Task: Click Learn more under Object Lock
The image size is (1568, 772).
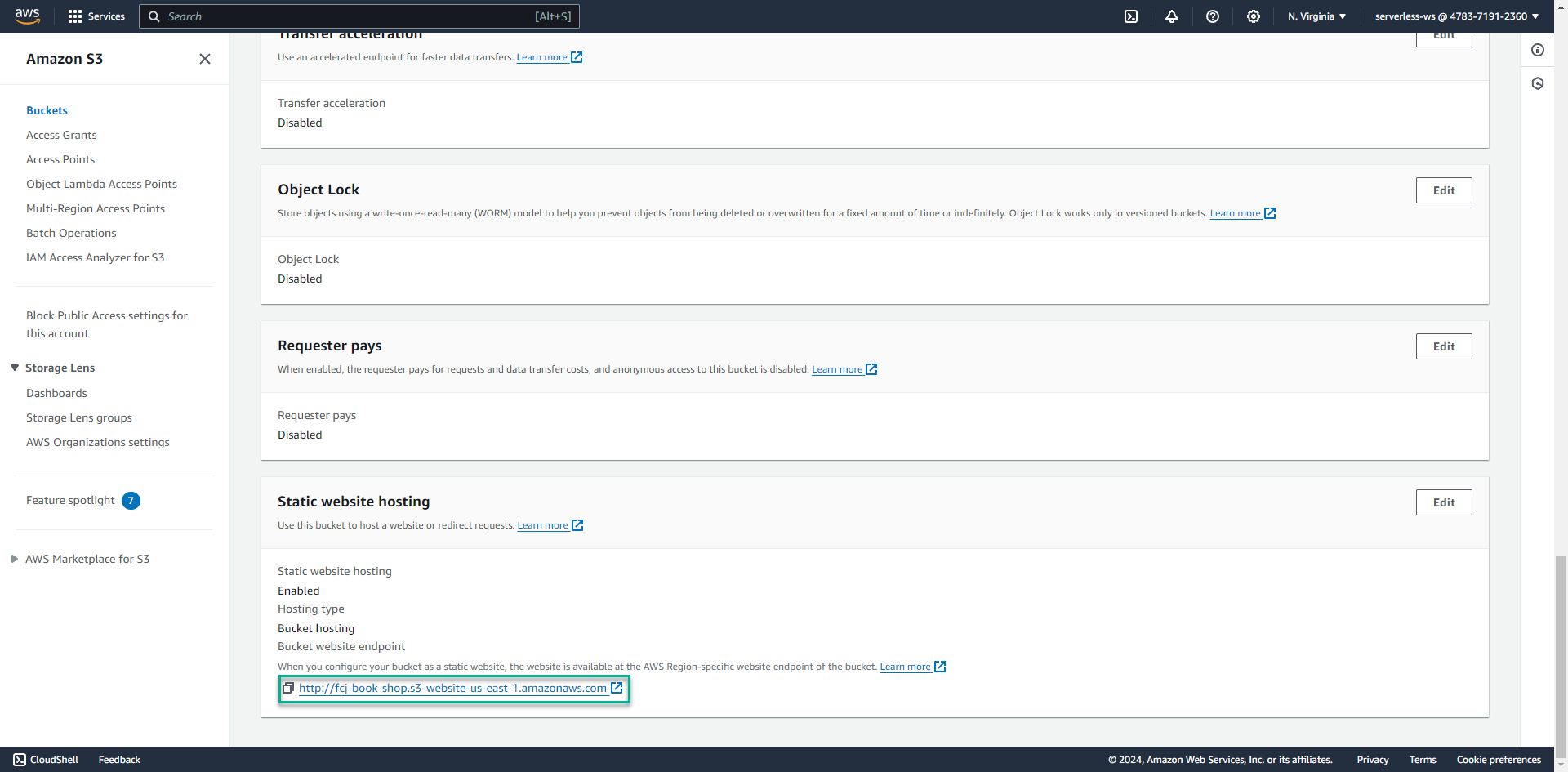Action: coord(1235,213)
